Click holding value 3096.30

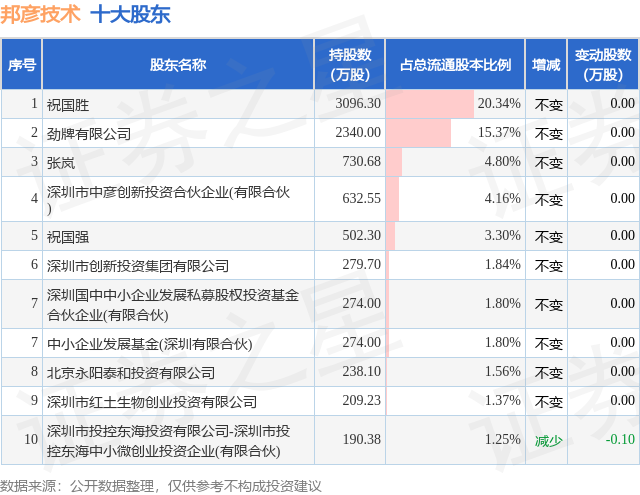[x=358, y=103]
